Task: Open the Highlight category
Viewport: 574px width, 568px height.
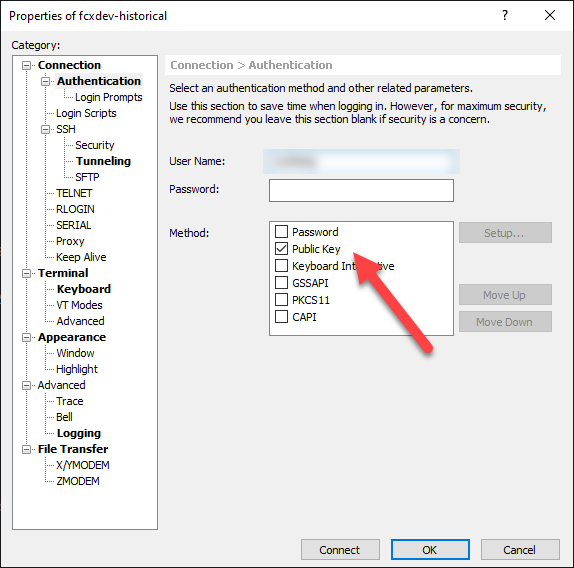Action: (x=77, y=369)
